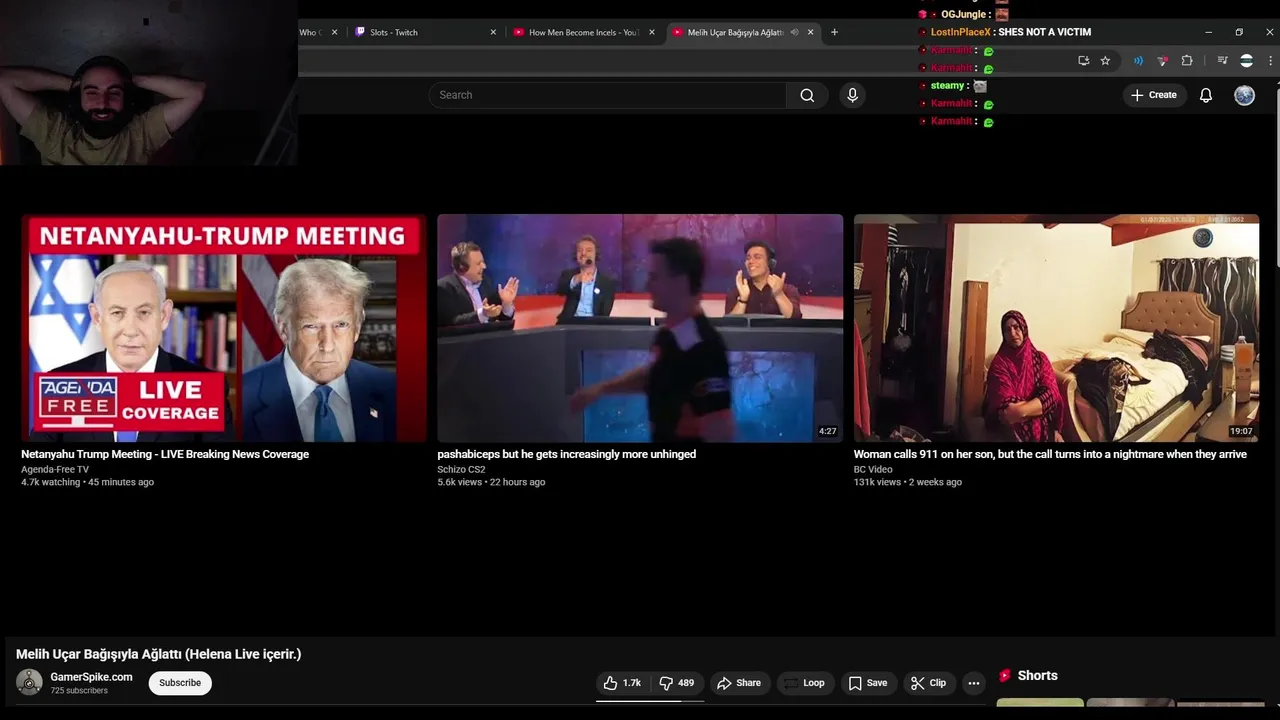The width and height of the screenshot is (1280, 720).
Task: Start voice search with microphone icon
Action: point(852,95)
